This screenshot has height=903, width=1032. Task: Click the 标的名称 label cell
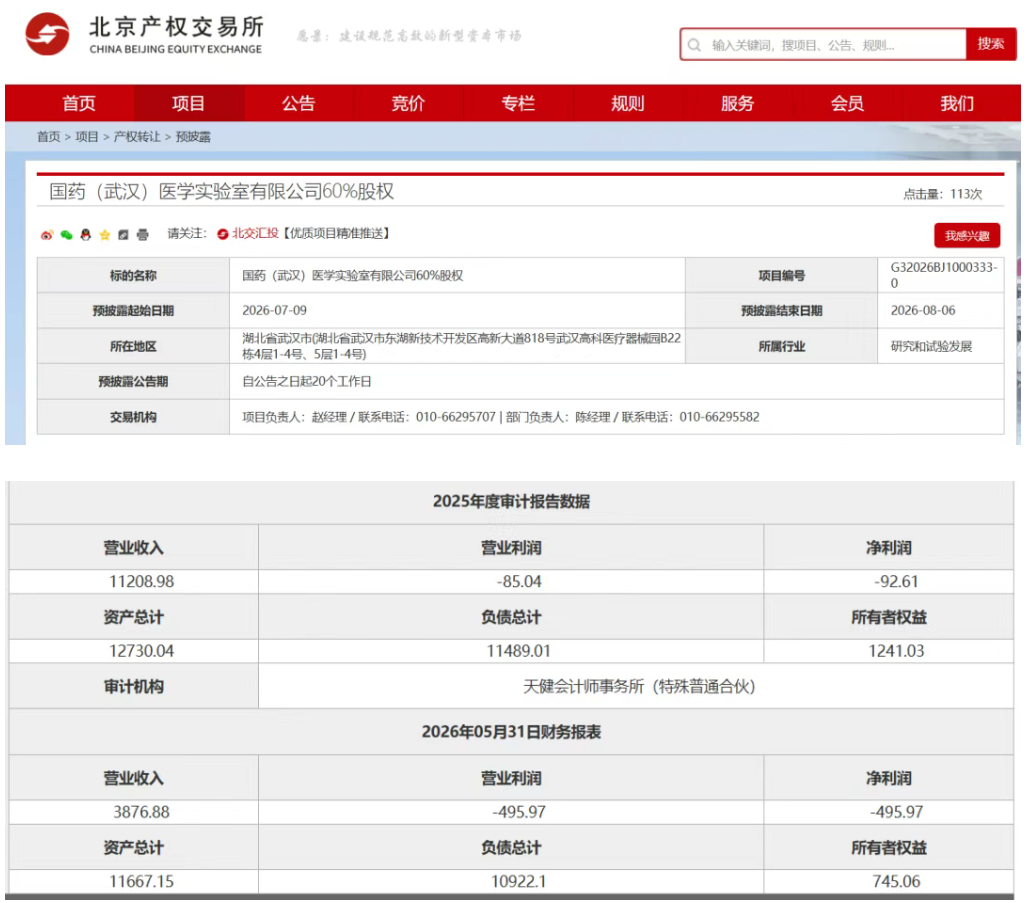(134, 276)
